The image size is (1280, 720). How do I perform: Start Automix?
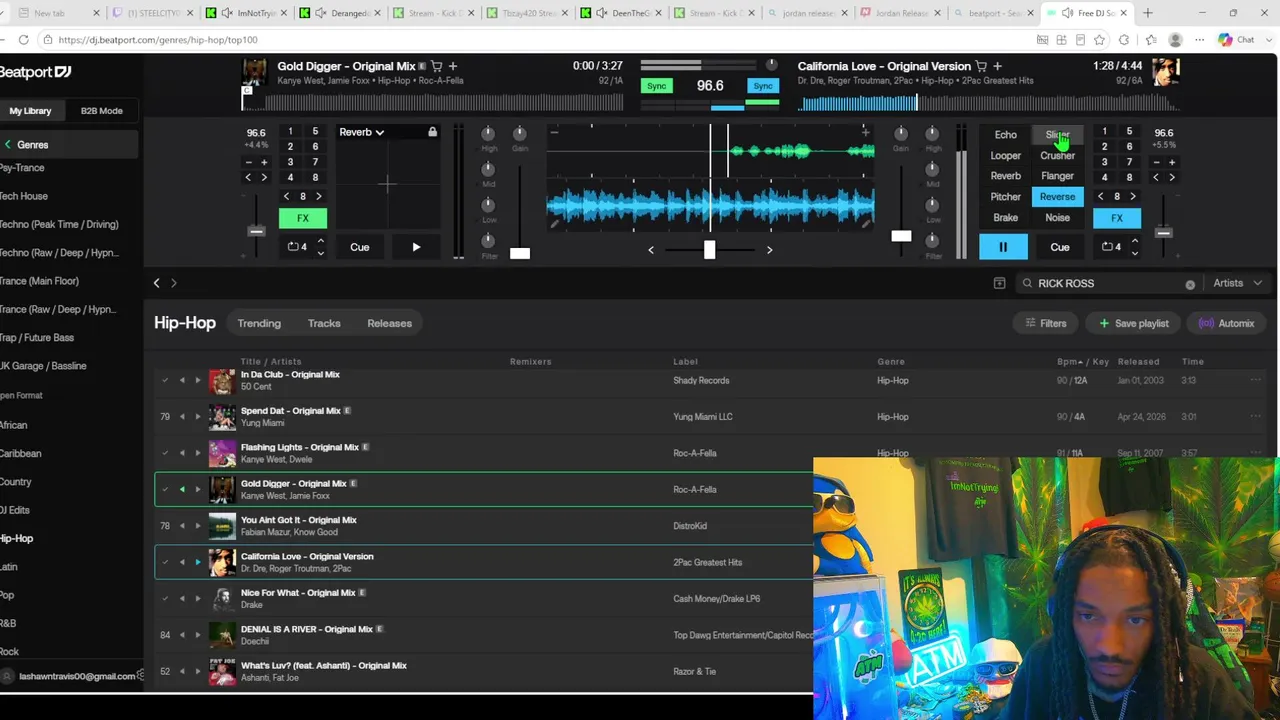pos(1226,323)
